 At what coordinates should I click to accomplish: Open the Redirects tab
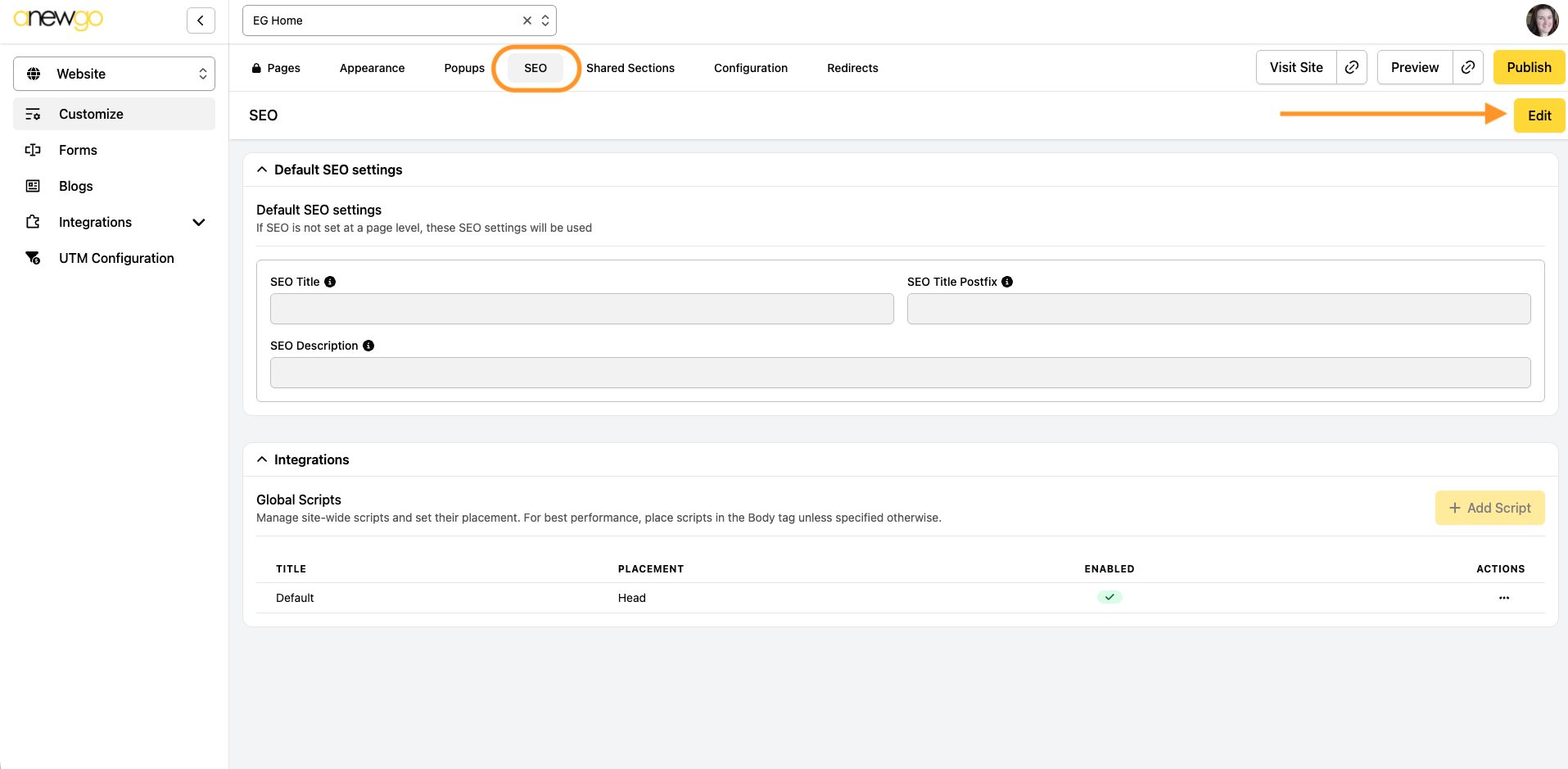click(x=852, y=68)
